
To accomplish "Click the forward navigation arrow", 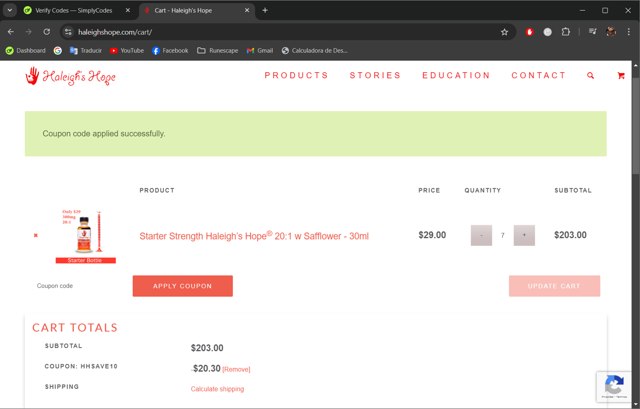I will [x=29, y=32].
